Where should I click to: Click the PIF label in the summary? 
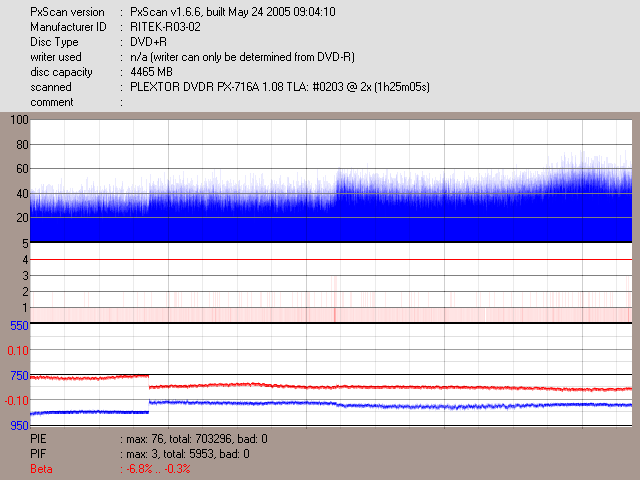[38, 454]
